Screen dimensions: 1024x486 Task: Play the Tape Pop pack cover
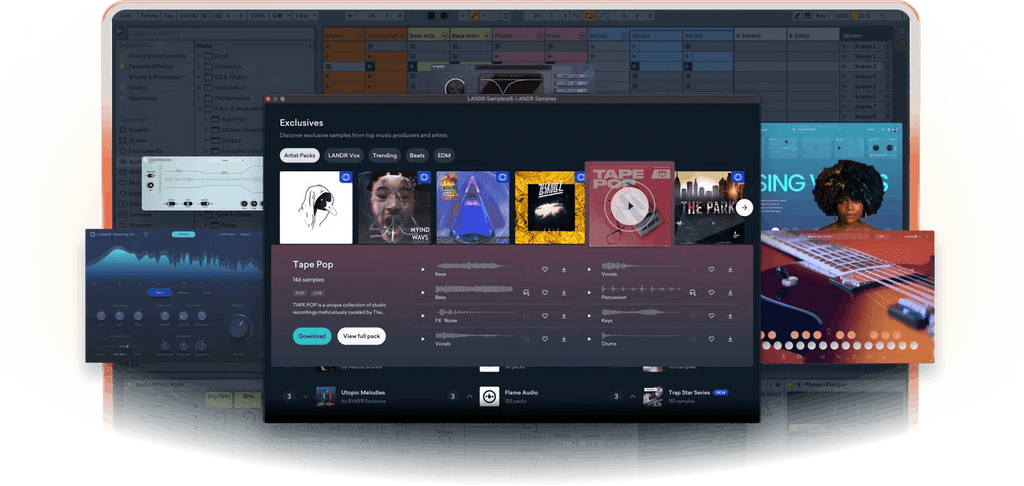pos(630,205)
